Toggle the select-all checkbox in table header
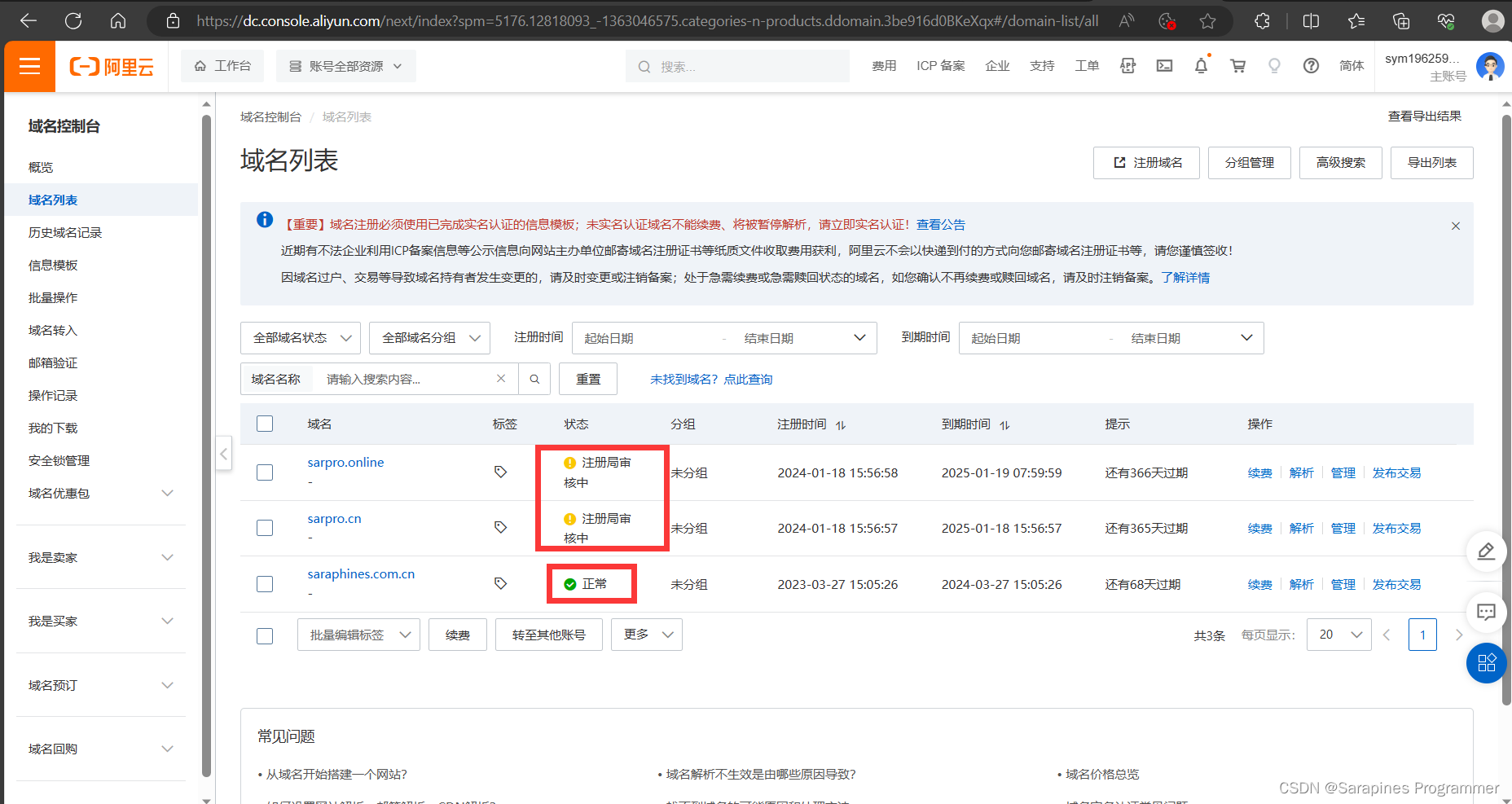Screen dimensions: 1512x804 pyautogui.click(x=265, y=424)
